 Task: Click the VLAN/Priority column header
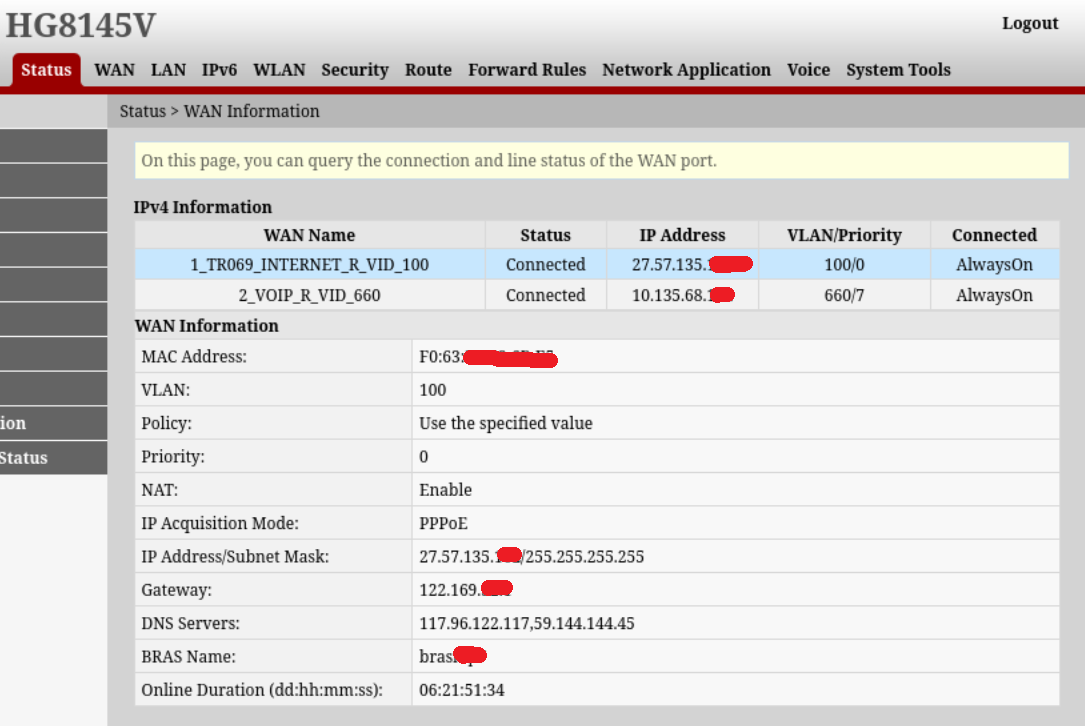pyautogui.click(x=844, y=235)
